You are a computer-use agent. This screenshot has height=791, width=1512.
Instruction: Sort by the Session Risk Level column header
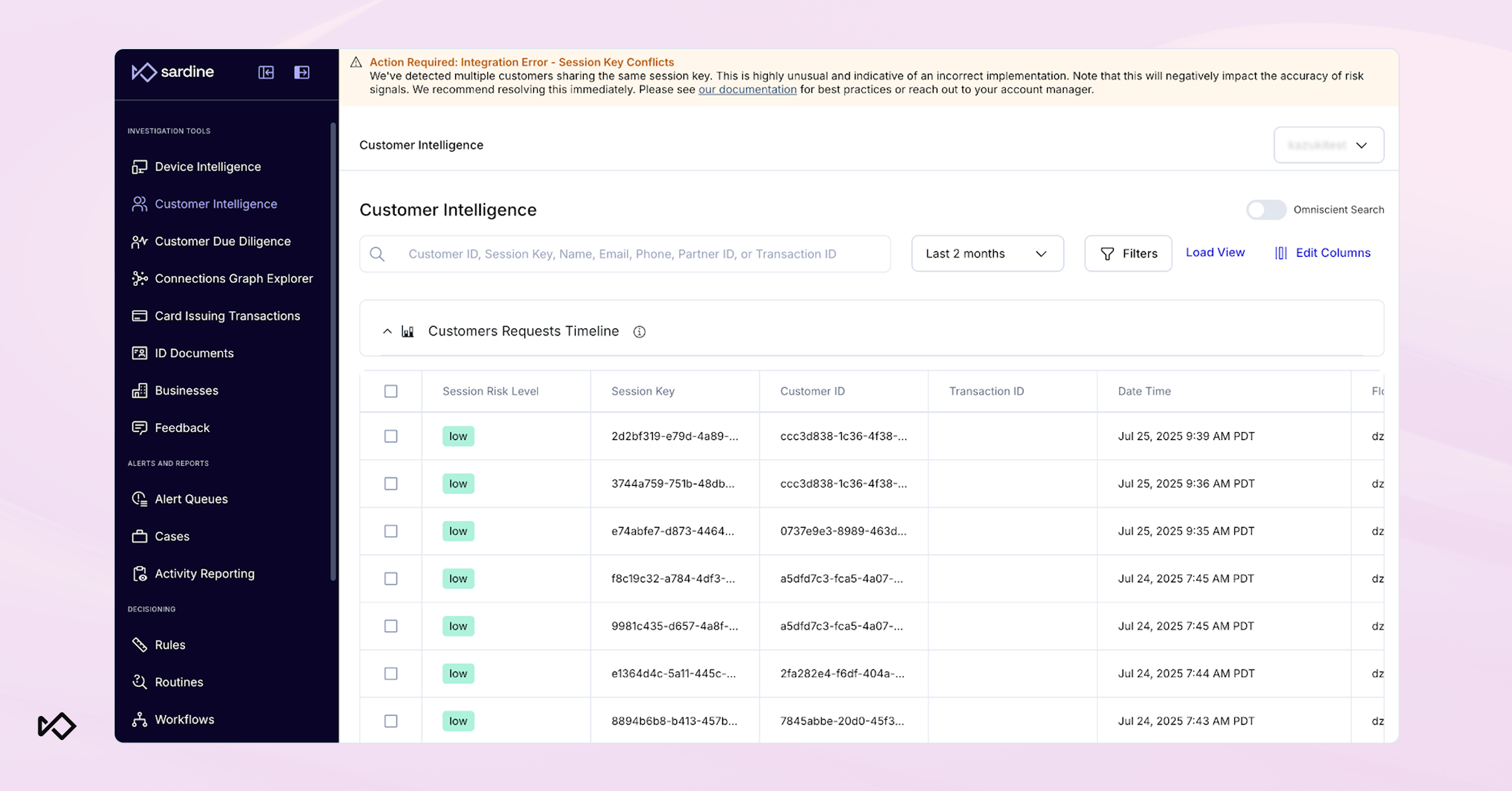click(490, 391)
